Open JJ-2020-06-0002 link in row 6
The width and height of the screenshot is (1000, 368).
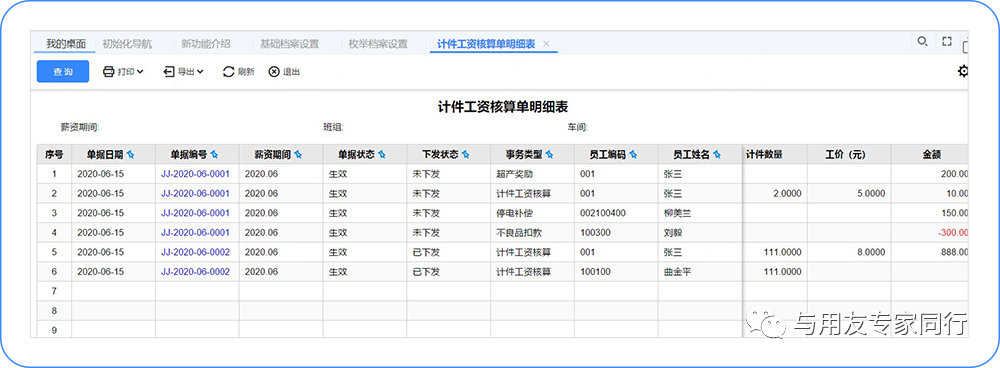click(195, 272)
